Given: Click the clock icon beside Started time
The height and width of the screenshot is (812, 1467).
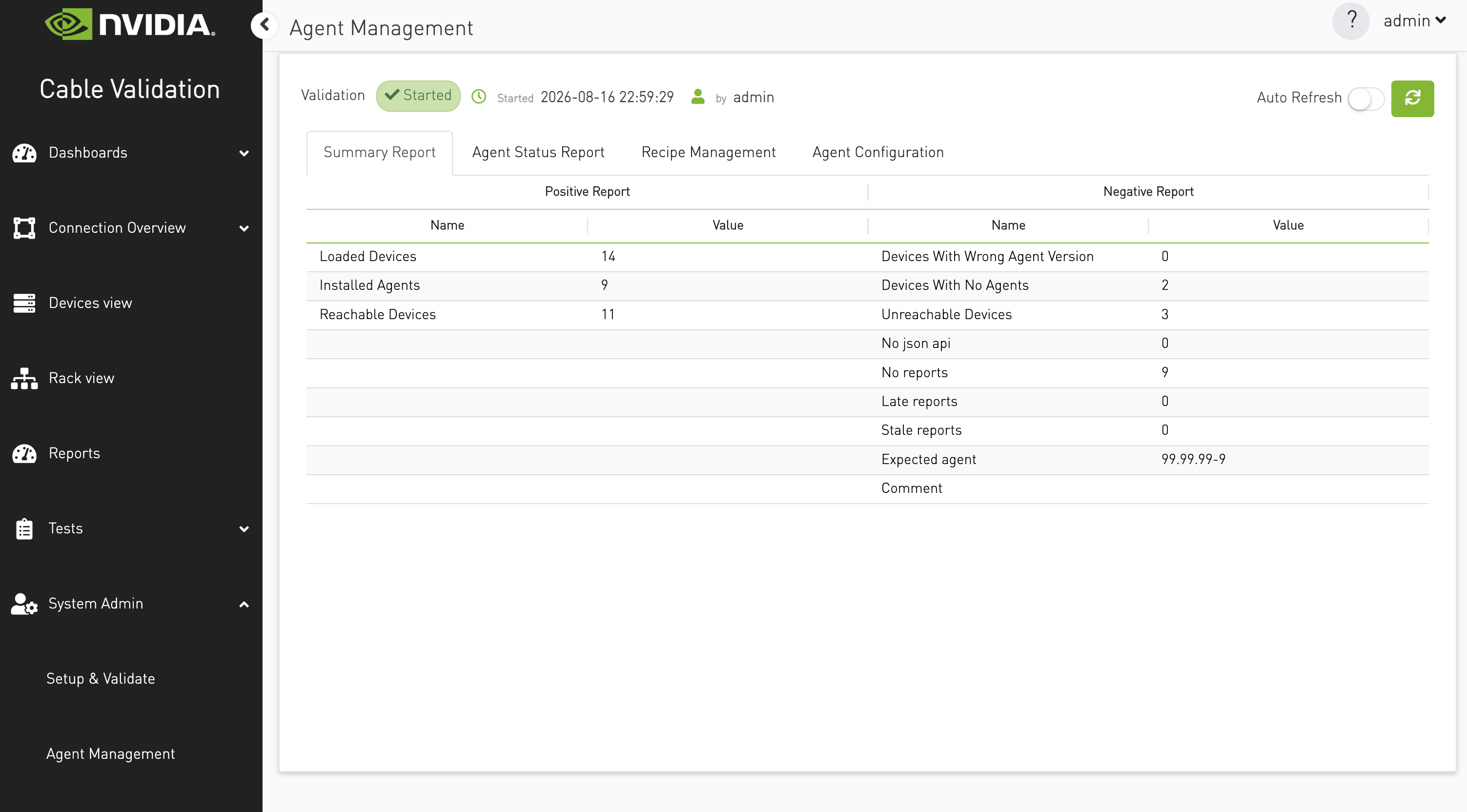Looking at the screenshot, I should click(x=479, y=97).
